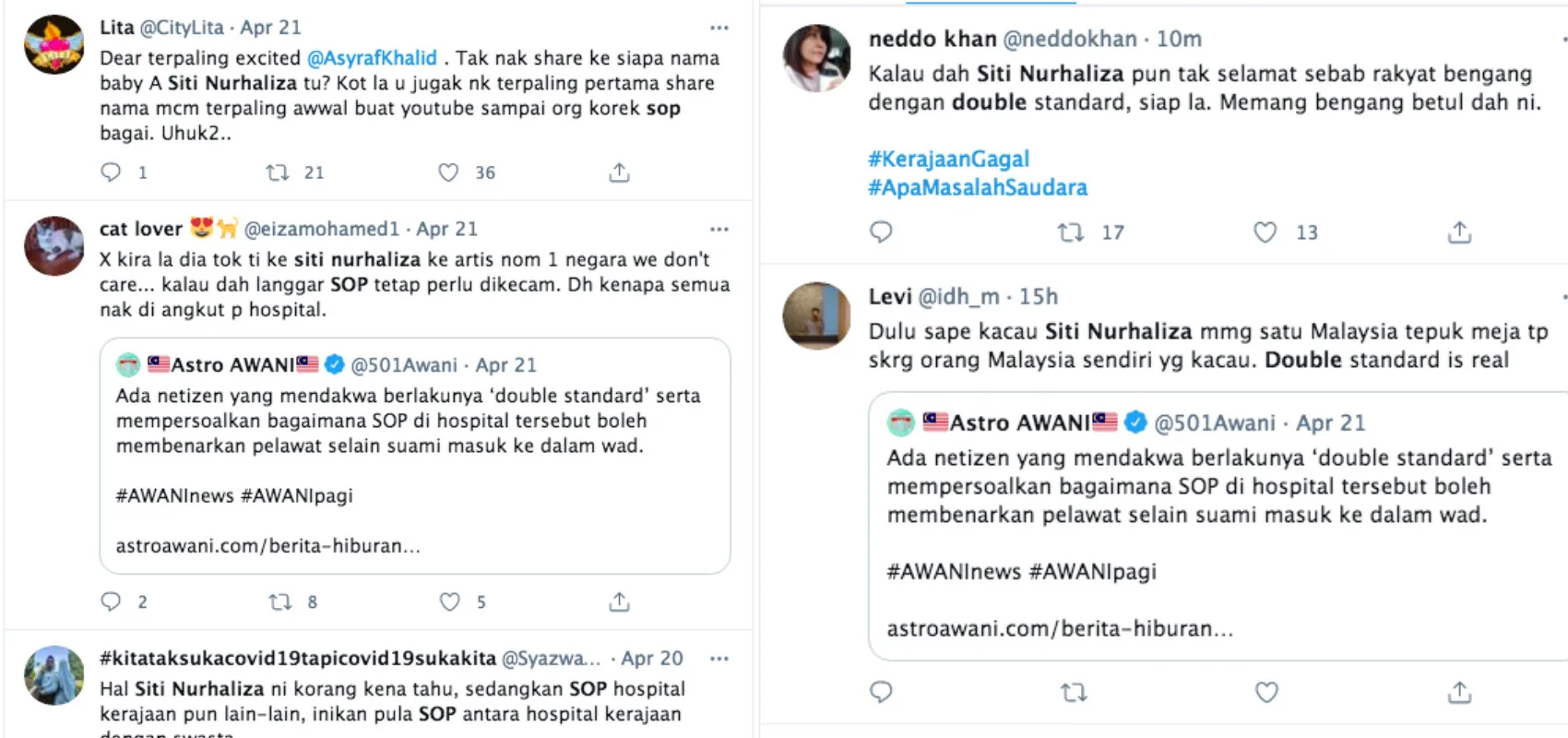Retweet neddo khan's tweet with 17 retweets
1568x738 pixels.
click(x=1071, y=232)
